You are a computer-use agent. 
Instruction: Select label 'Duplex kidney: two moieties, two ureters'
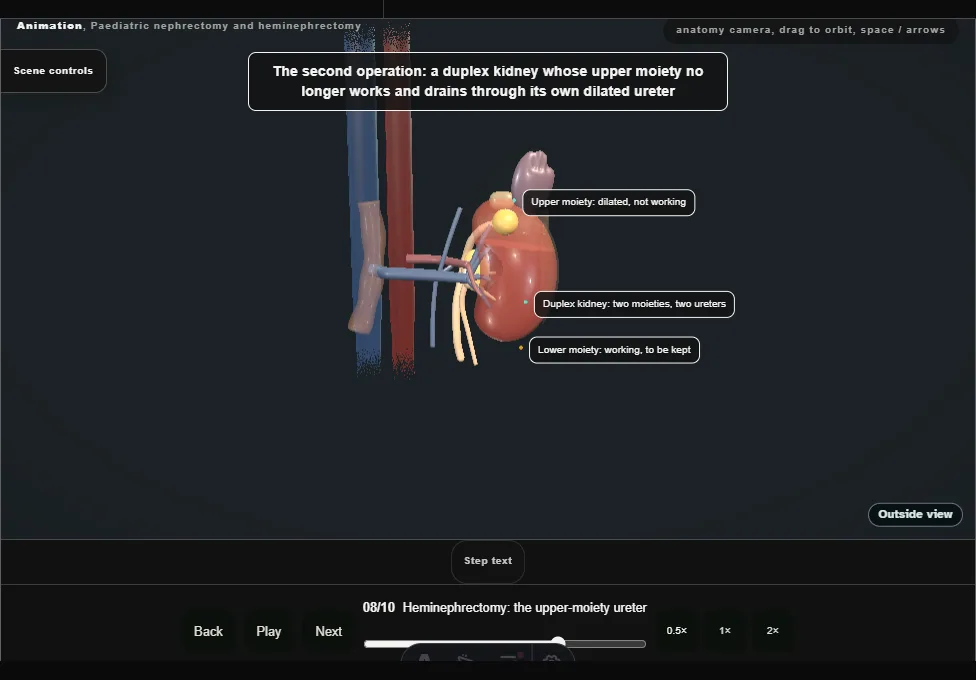click(x=634, y=305)
